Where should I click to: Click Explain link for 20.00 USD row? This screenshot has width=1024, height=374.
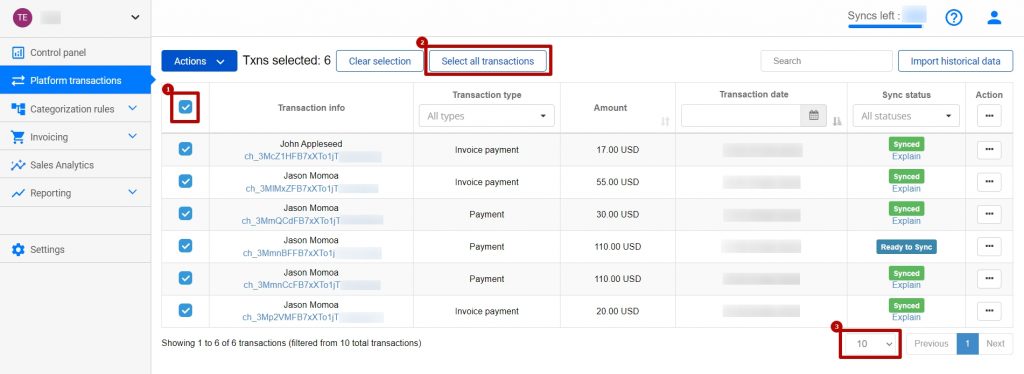click(906, 317)
